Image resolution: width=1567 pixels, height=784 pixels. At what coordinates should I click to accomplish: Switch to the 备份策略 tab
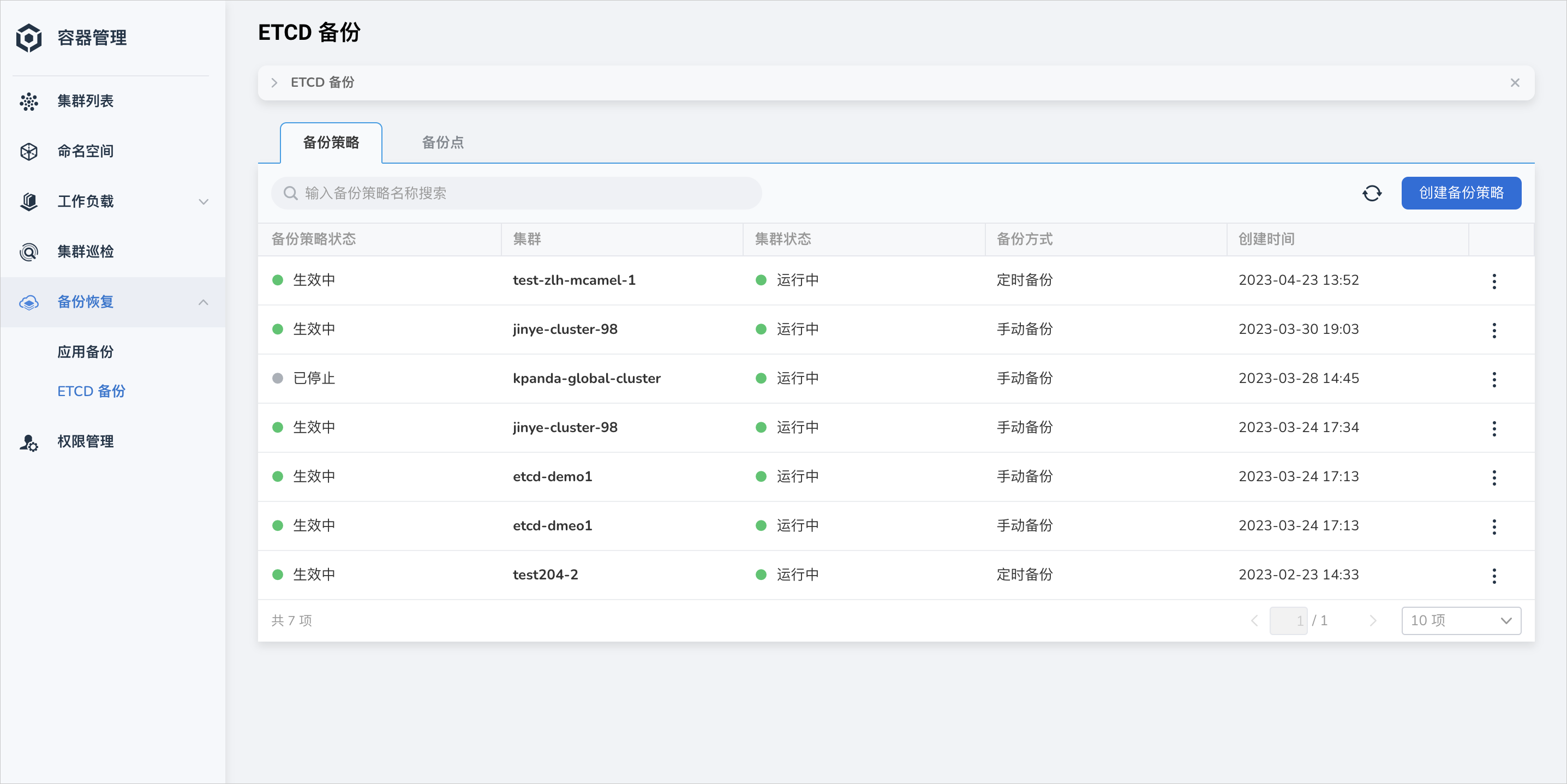click(331, 143)
